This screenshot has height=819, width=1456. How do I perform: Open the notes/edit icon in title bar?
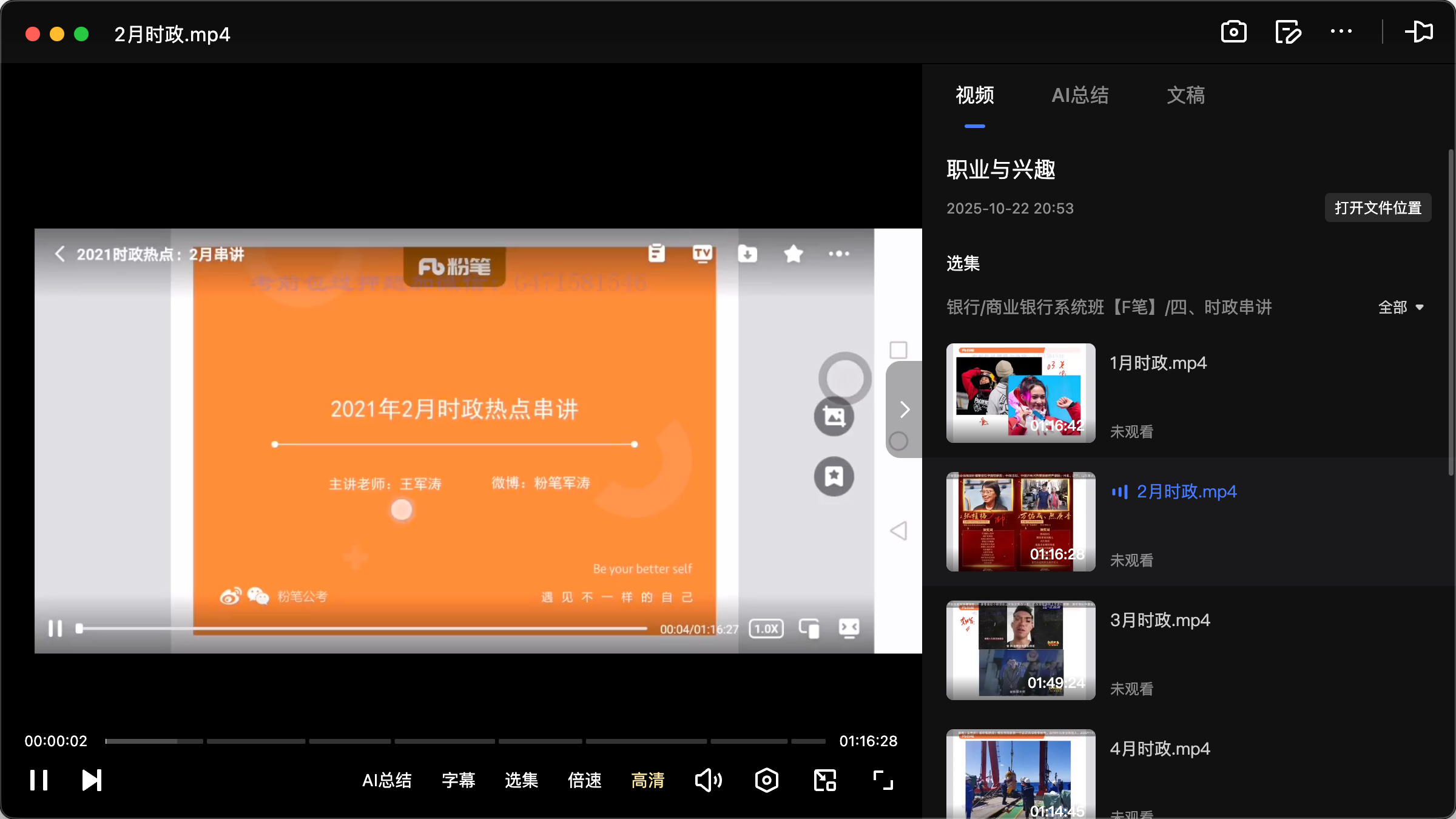coord(1288,32)
